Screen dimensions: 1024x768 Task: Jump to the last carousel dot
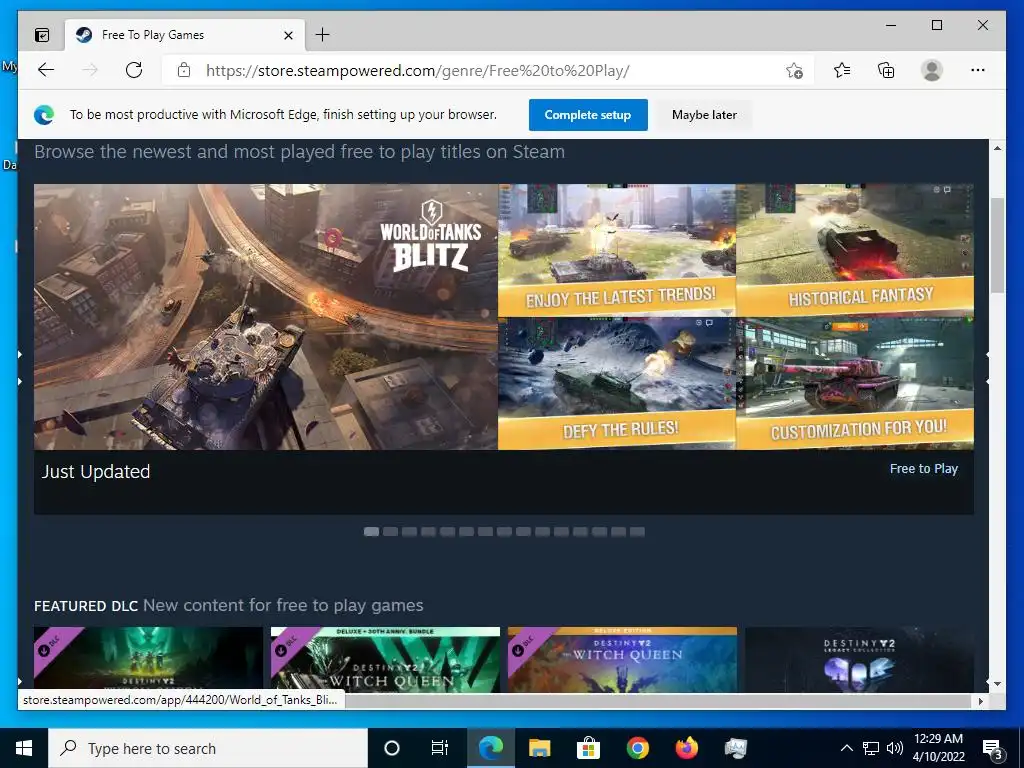(x=637, y=532)
